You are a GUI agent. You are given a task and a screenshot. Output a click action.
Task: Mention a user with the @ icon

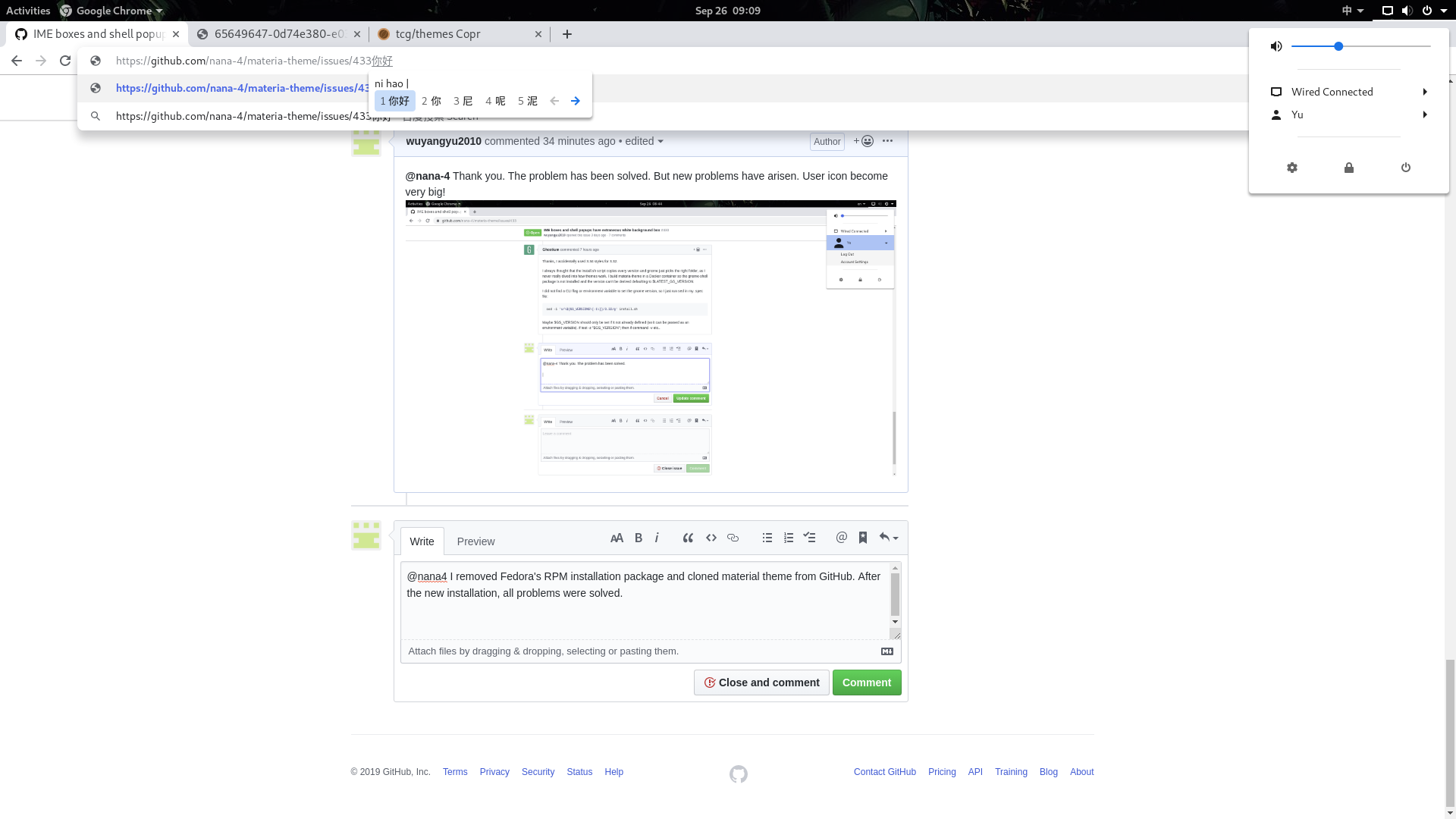point(842,538)
